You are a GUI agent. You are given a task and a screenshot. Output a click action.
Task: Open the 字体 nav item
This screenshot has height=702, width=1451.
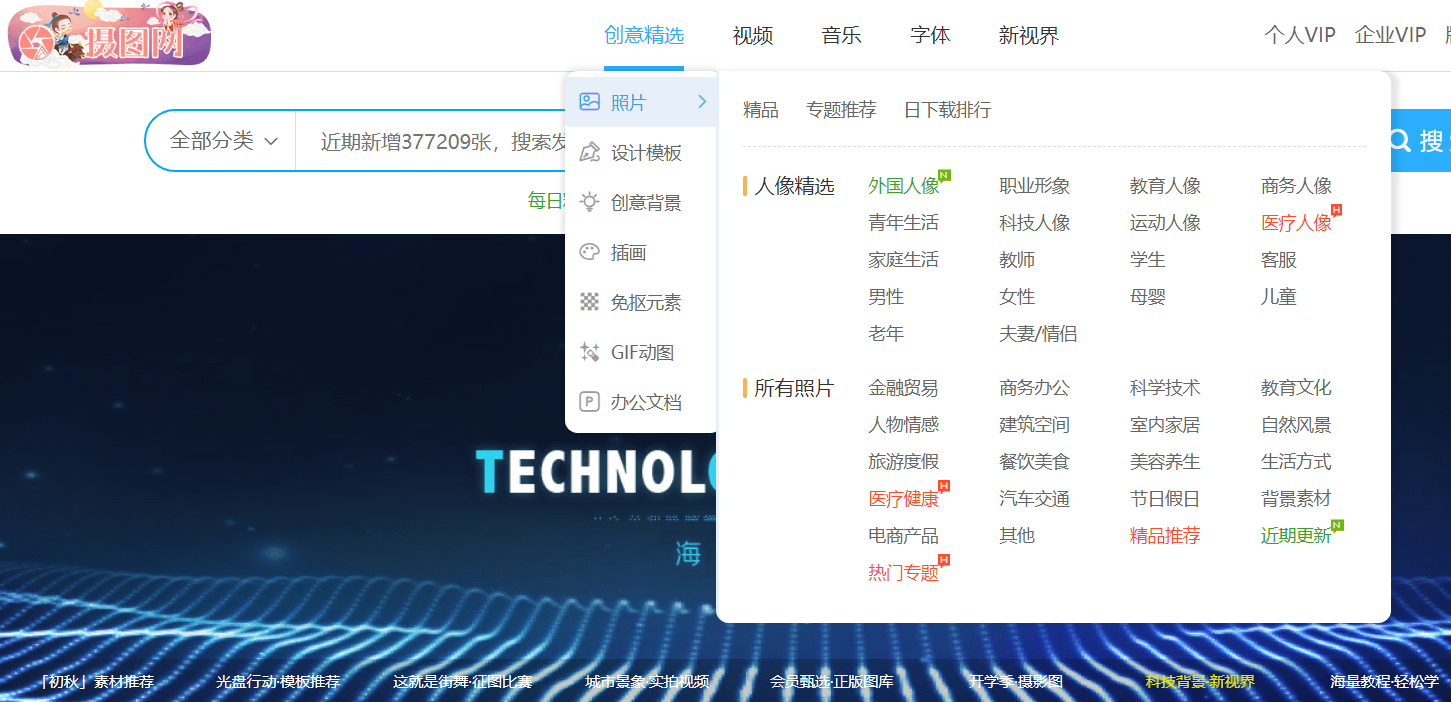tap(930, 35)
